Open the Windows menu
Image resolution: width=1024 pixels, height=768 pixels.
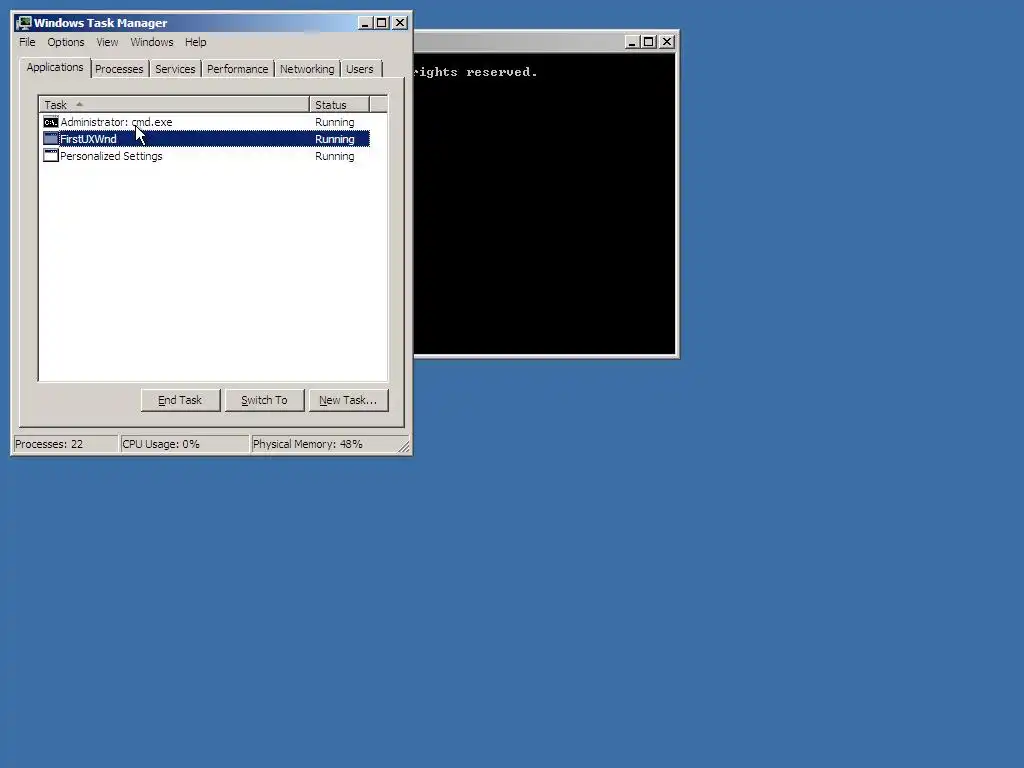[152, 42]
